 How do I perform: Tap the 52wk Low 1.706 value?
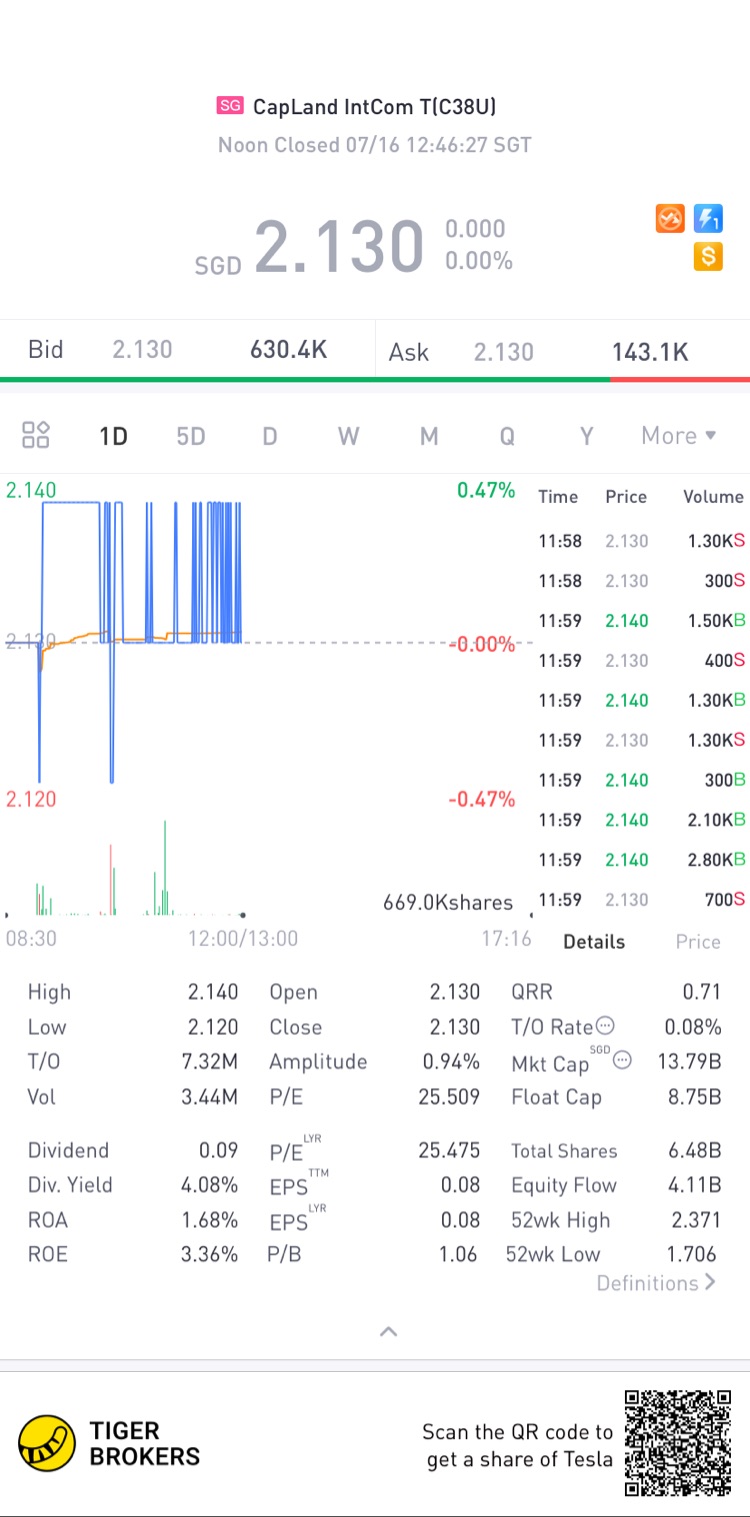[x=692, y=1254]
